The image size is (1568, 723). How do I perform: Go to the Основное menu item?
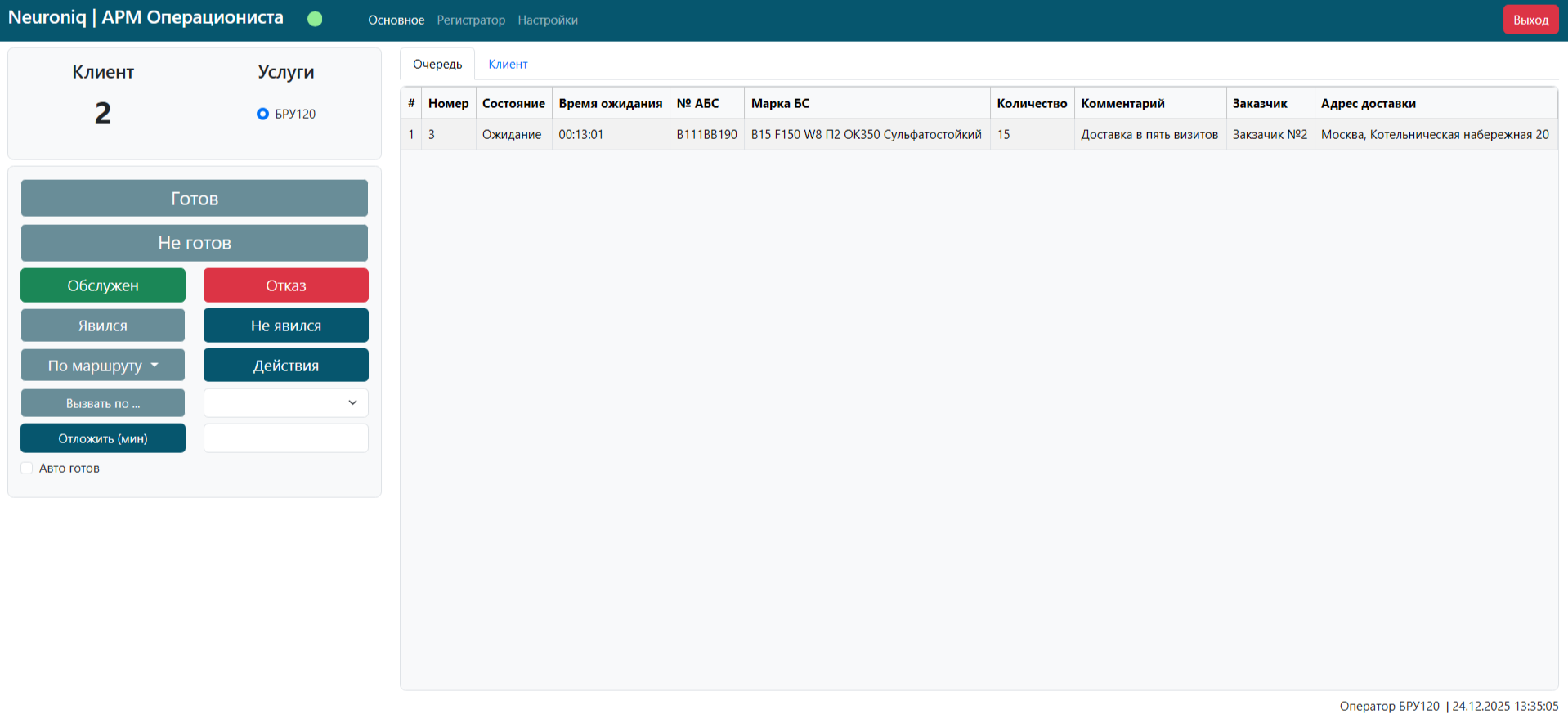point(396,20)
